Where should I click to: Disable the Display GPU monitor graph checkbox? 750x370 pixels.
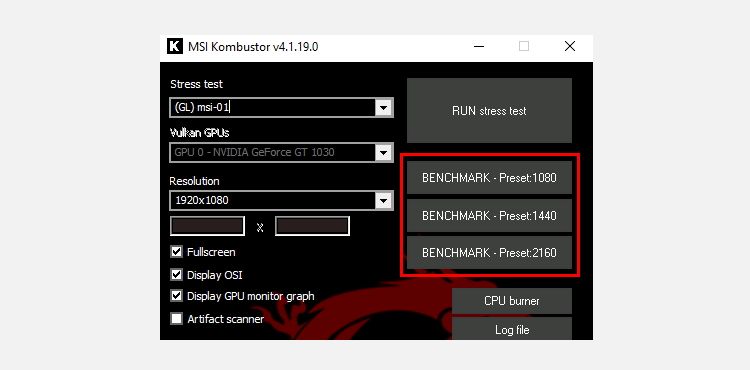pos(176,295)
